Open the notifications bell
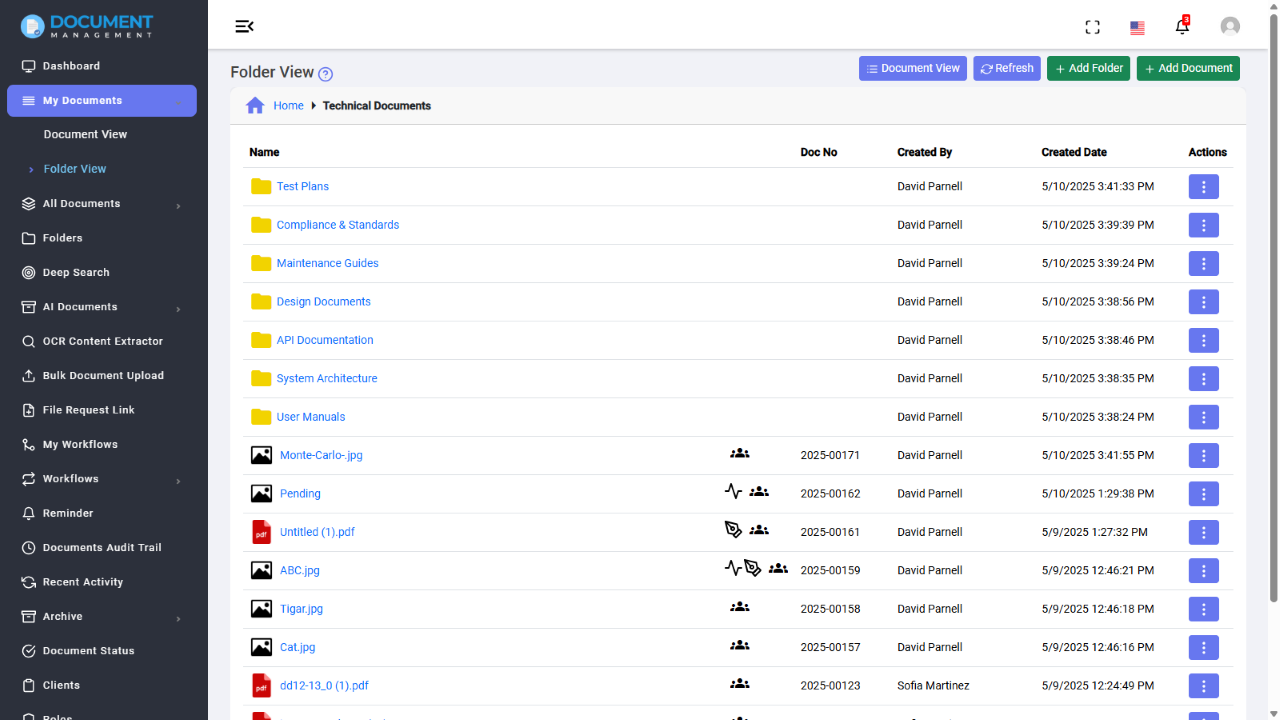1280x720 pixels. click(x=1181, y=27)
